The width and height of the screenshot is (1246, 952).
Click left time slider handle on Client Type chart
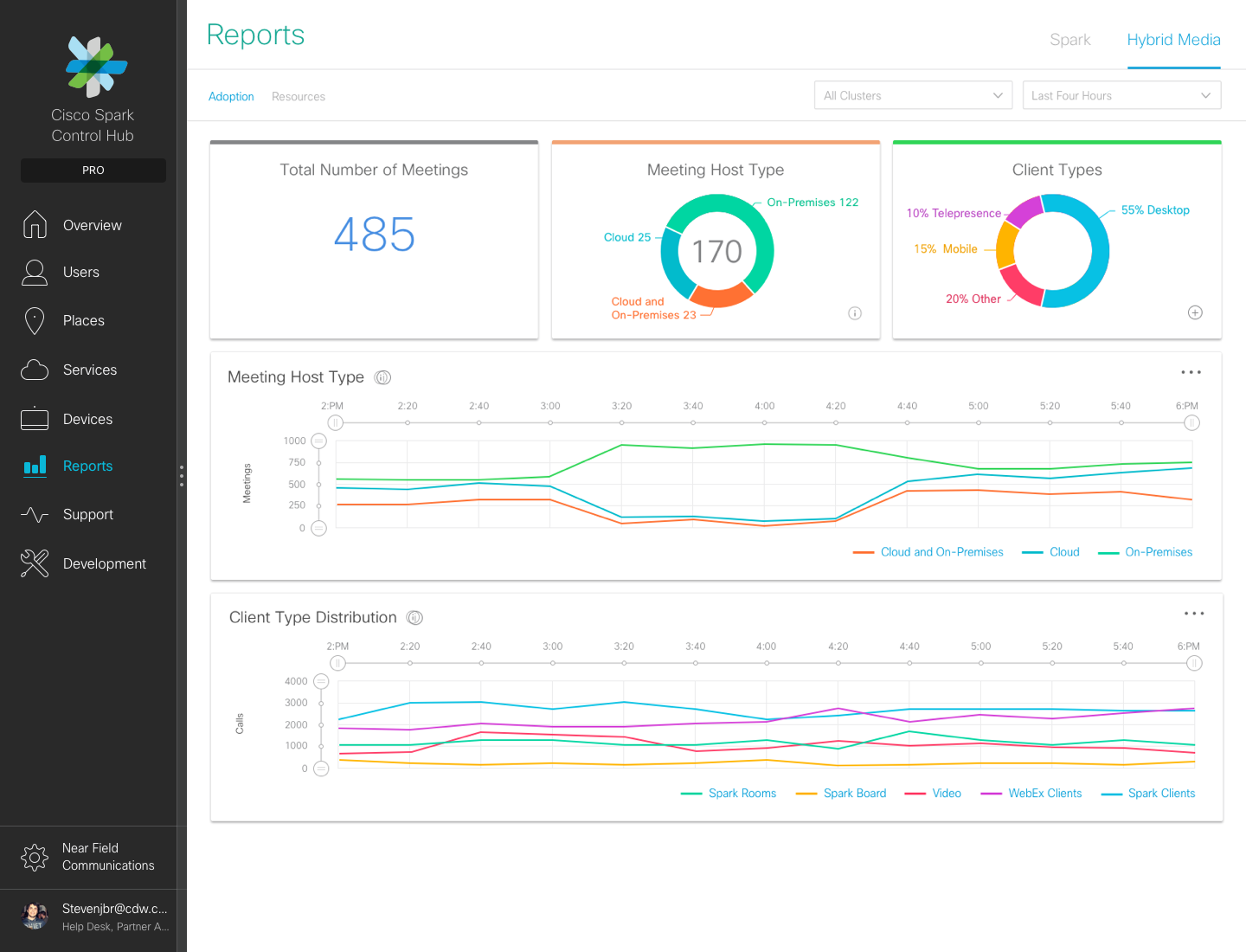click(x=337, y=664)
